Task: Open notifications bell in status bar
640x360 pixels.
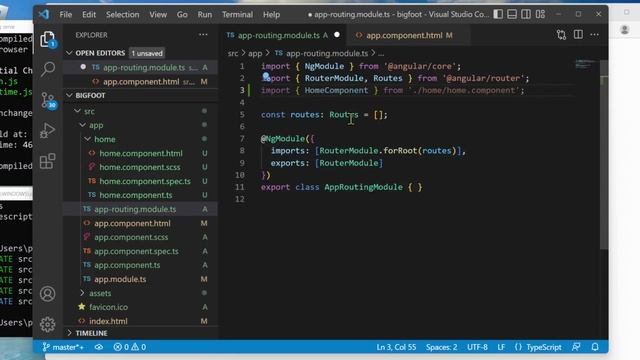Action: point(595,347)
